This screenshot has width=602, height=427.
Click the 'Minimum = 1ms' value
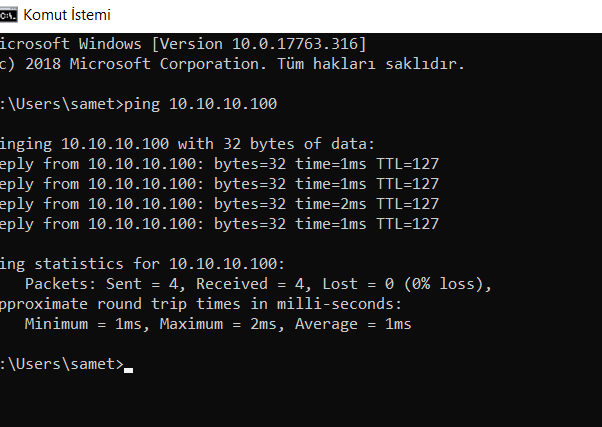point(83,324)
